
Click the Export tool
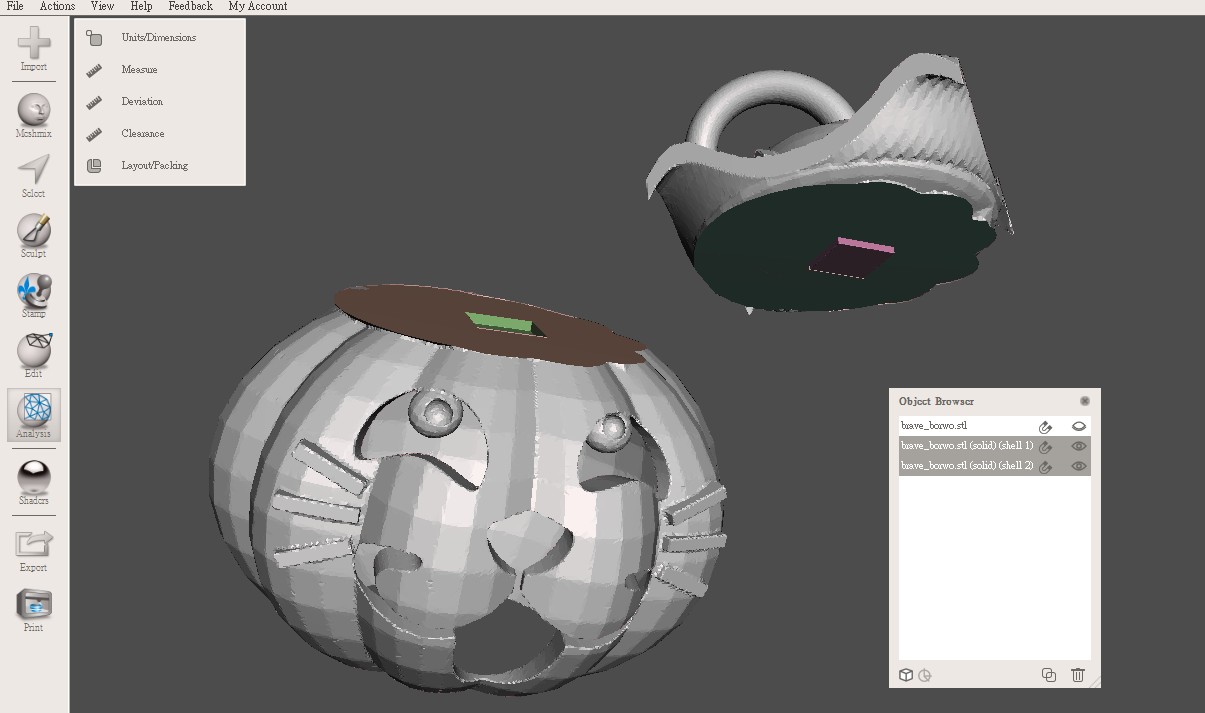tap(34, 549)
